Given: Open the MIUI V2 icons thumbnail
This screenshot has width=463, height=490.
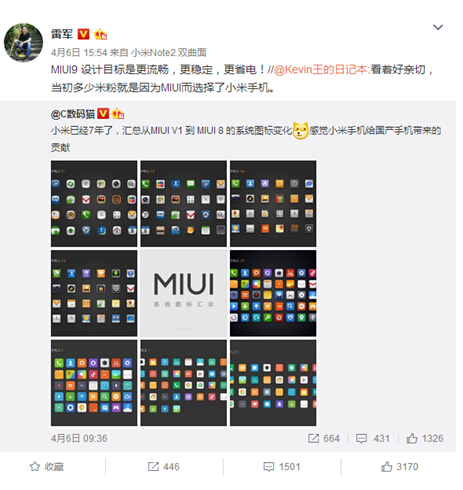Looking at the screenshot, I should pyautogui.click(x=184, y=204).
